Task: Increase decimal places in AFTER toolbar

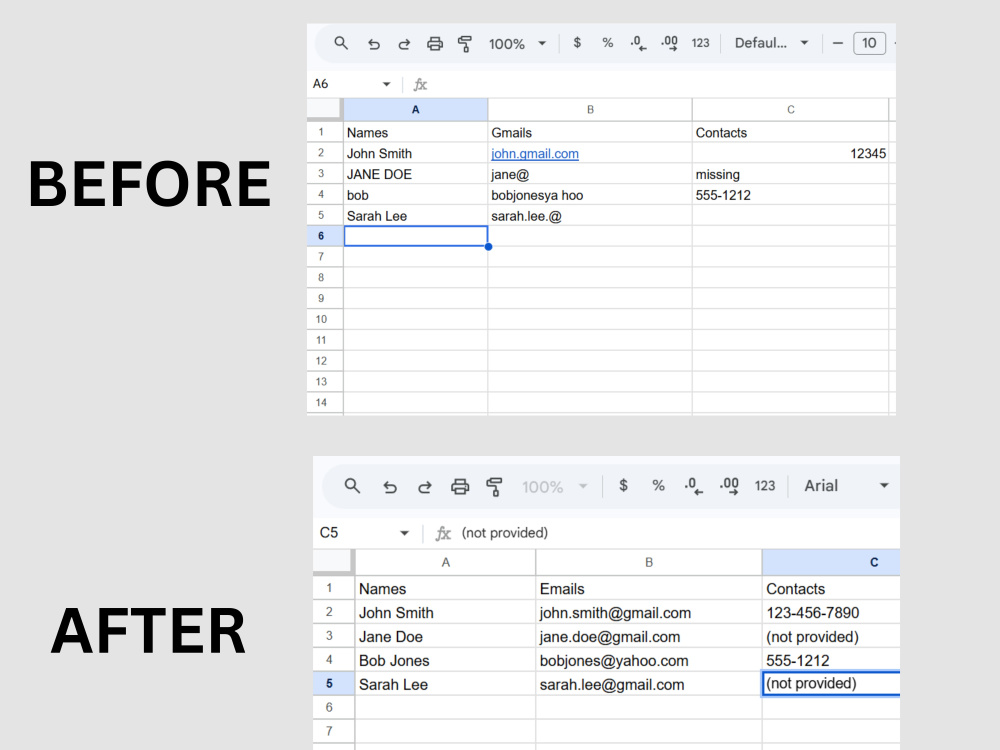Action: click(729, 486)
